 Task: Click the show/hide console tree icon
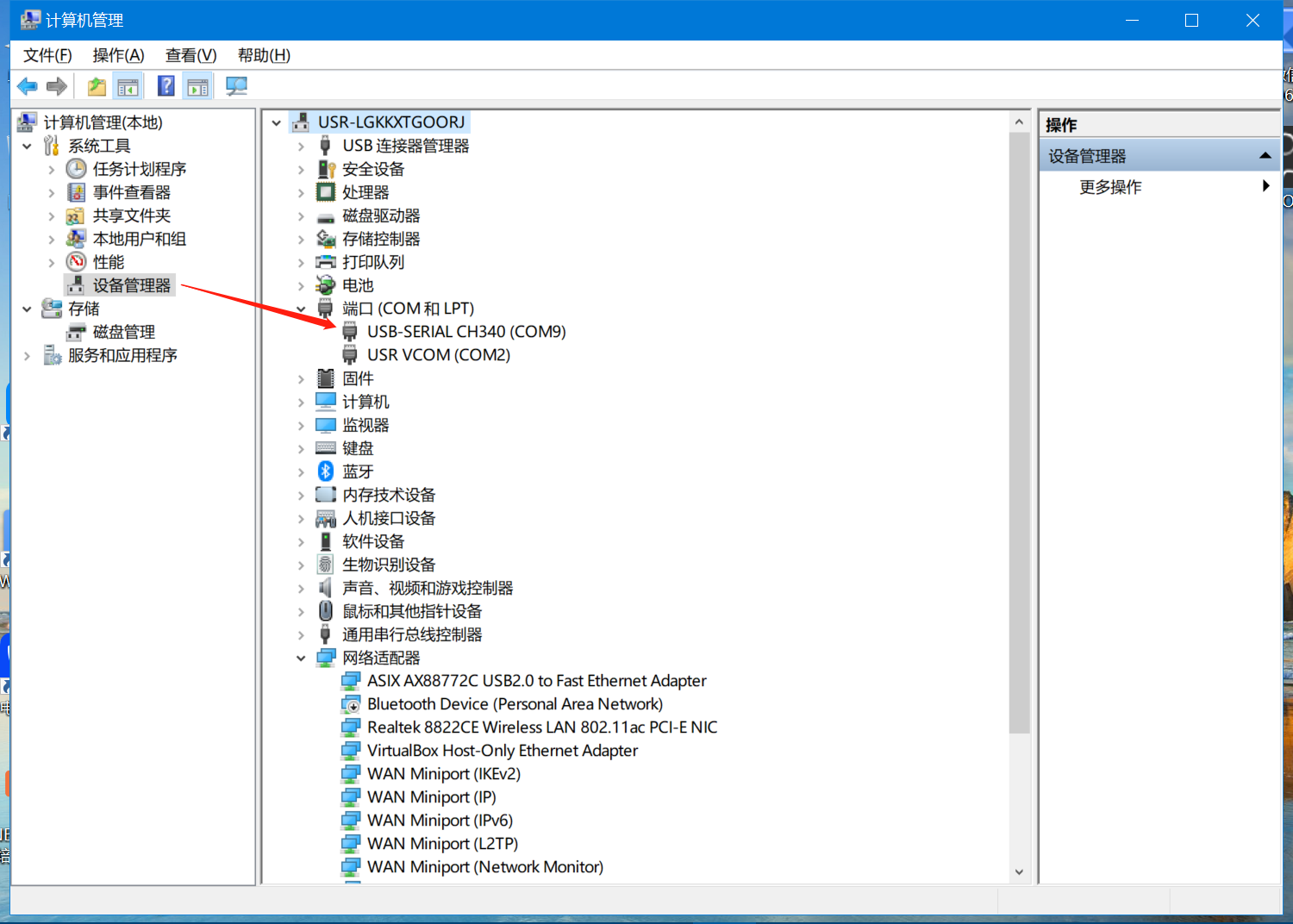pos(128,86)
